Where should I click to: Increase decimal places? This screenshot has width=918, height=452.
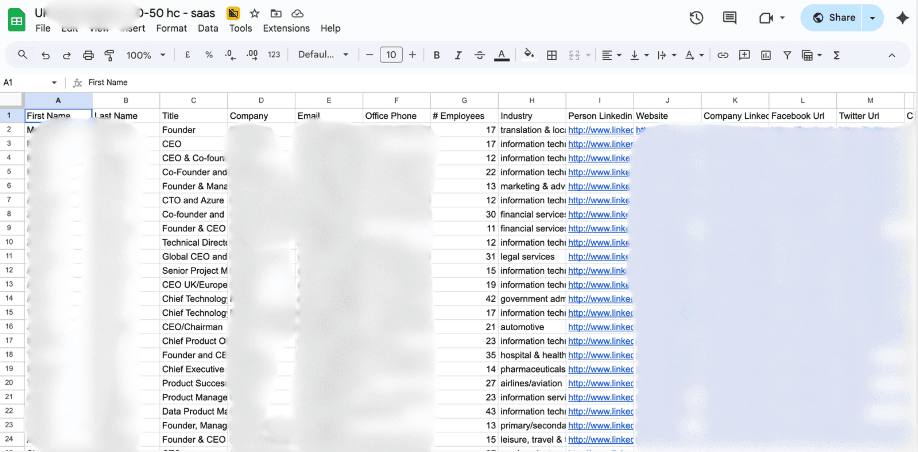pos(252,55)
